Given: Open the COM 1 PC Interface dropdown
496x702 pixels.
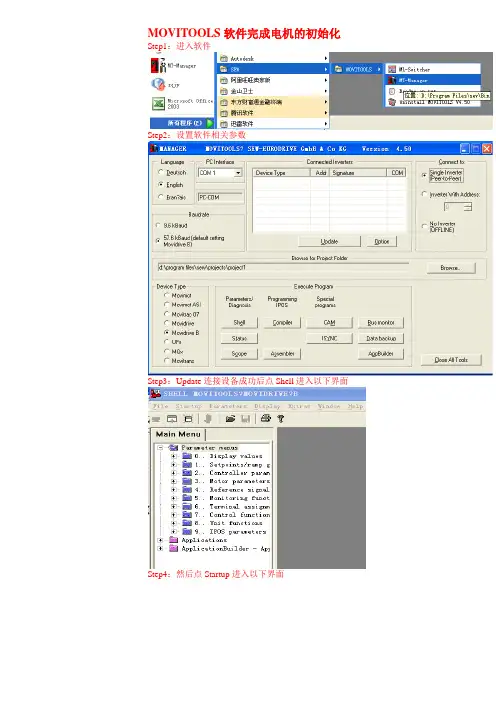Looking at the screenshot, I should (220, 173).
